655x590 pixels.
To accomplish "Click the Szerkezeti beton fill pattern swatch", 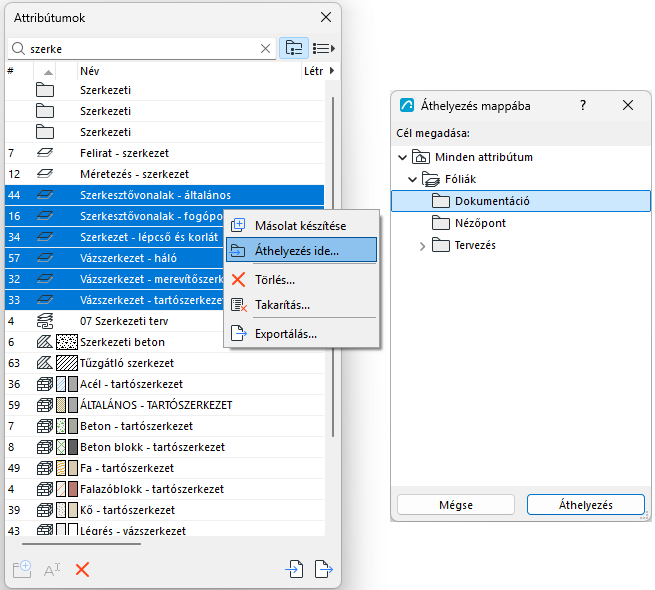I will [x=67, y=342].
